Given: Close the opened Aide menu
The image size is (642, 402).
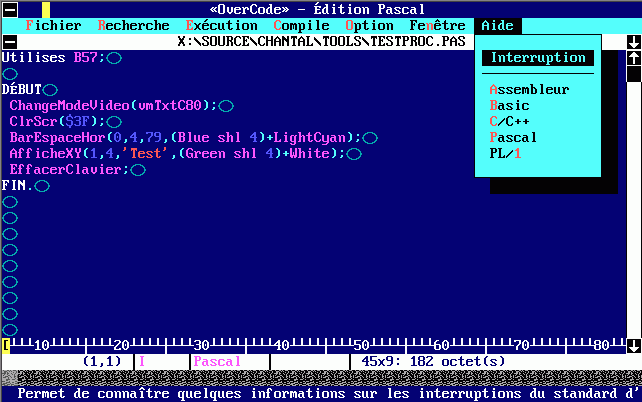Looking at the screenshot, I should 497,26.
